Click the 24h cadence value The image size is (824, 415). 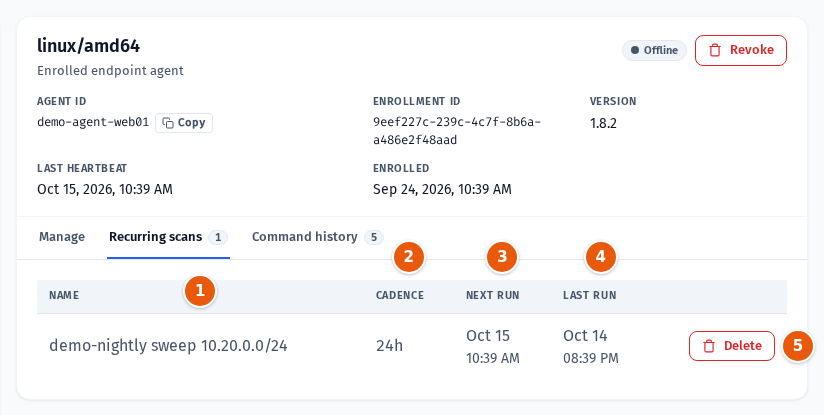pyautogui.click(x=389, y=346)
